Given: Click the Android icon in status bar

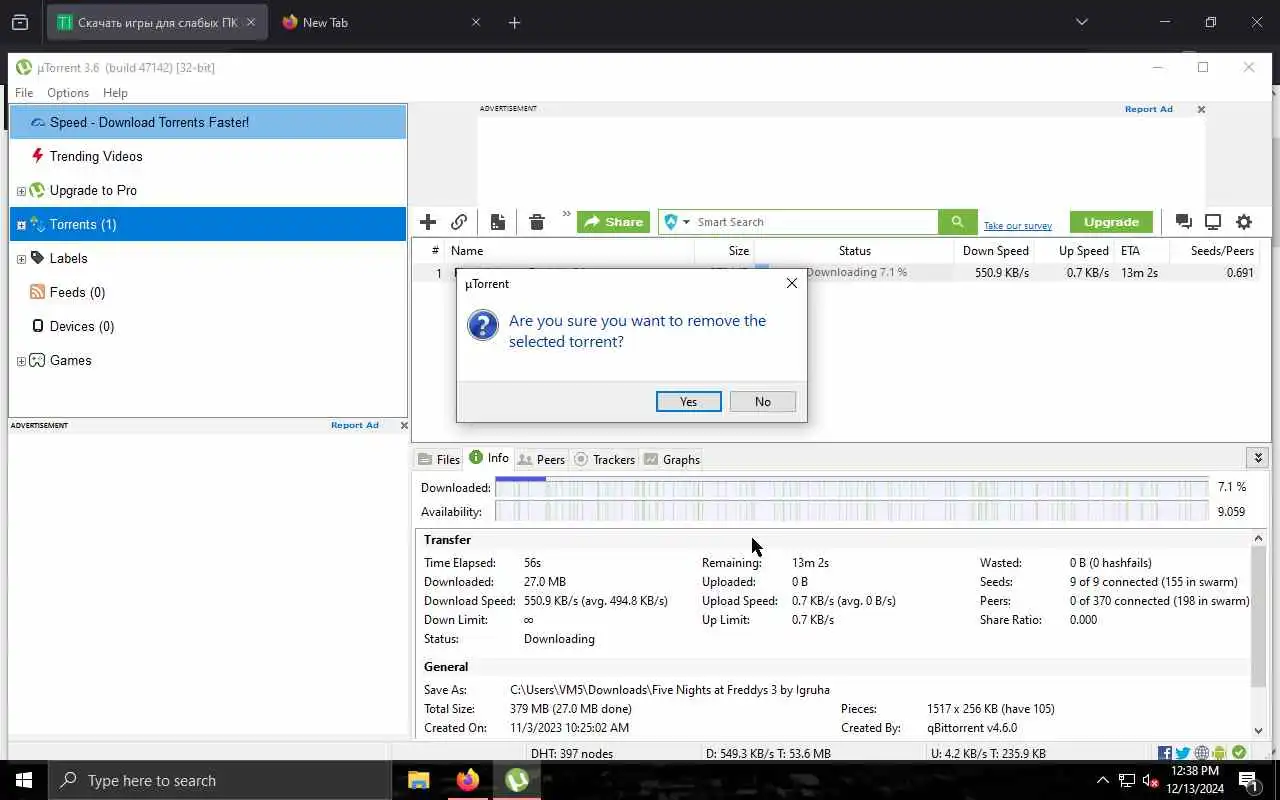Looking at the screenshot, I should pyautogui.click(x=1220, y=753).
